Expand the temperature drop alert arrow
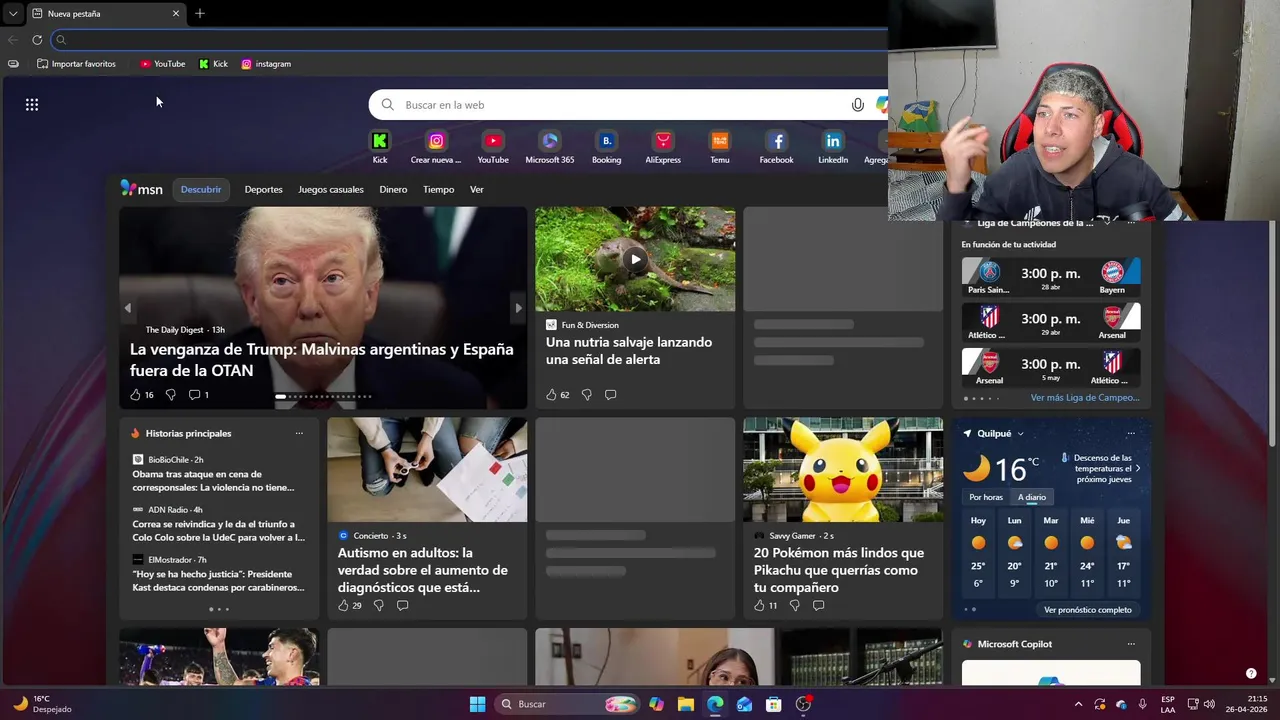1280x720 pixels. pos(1138,468)
